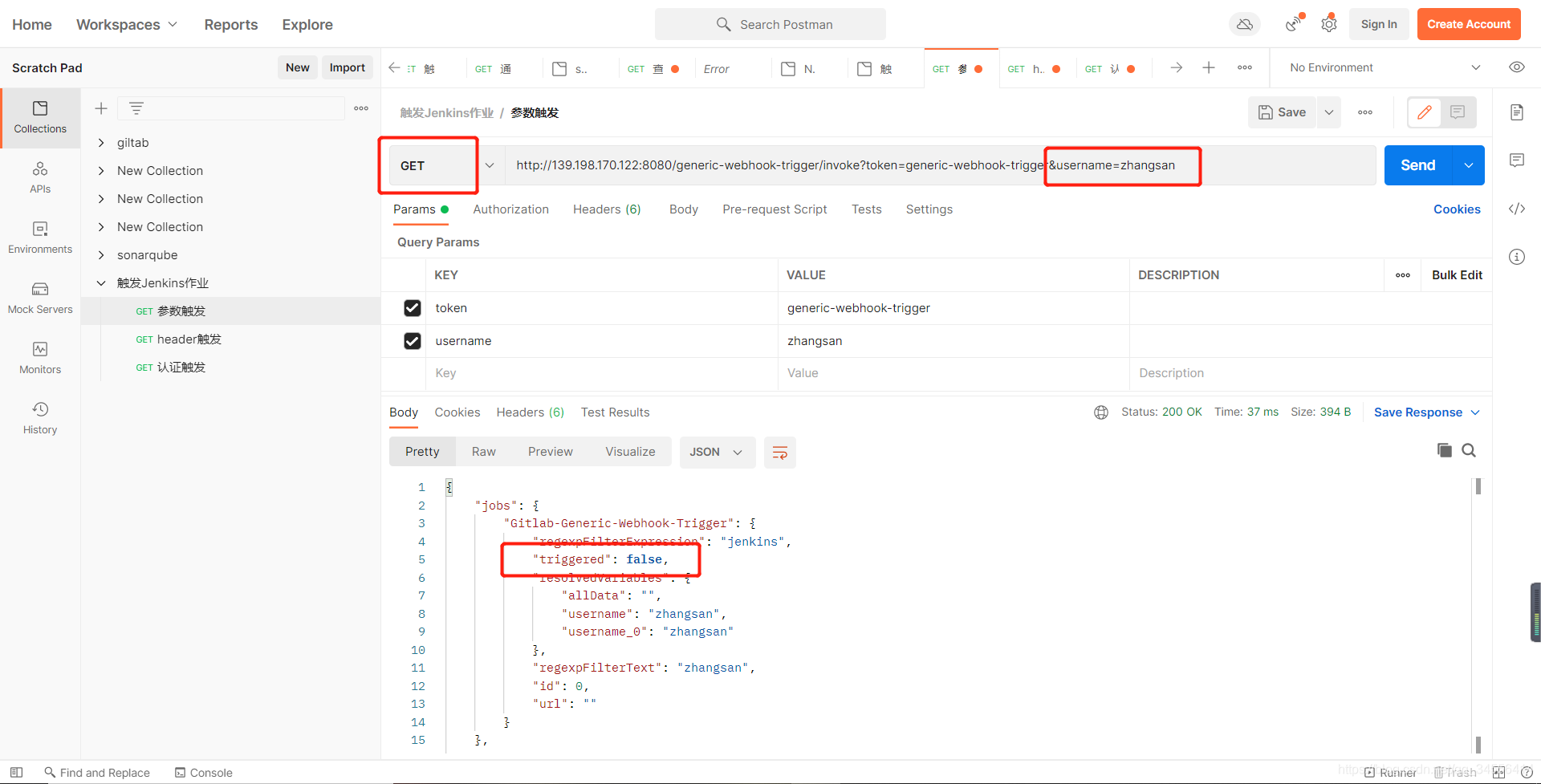Search the response body magnifier icon

point(1469,450)
